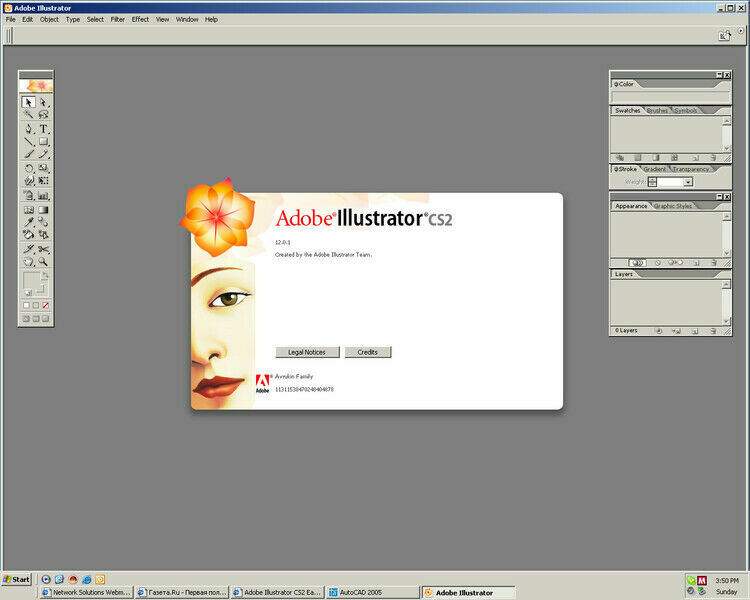Select the Paintbrush tool

(x=28, y=154)
